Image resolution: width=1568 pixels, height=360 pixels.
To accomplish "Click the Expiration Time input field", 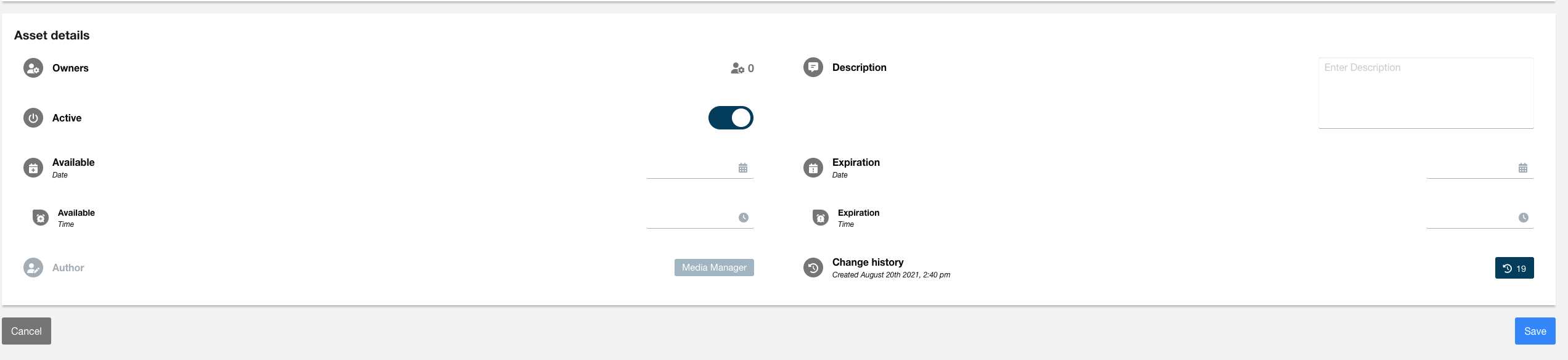I will (1469, 218).
